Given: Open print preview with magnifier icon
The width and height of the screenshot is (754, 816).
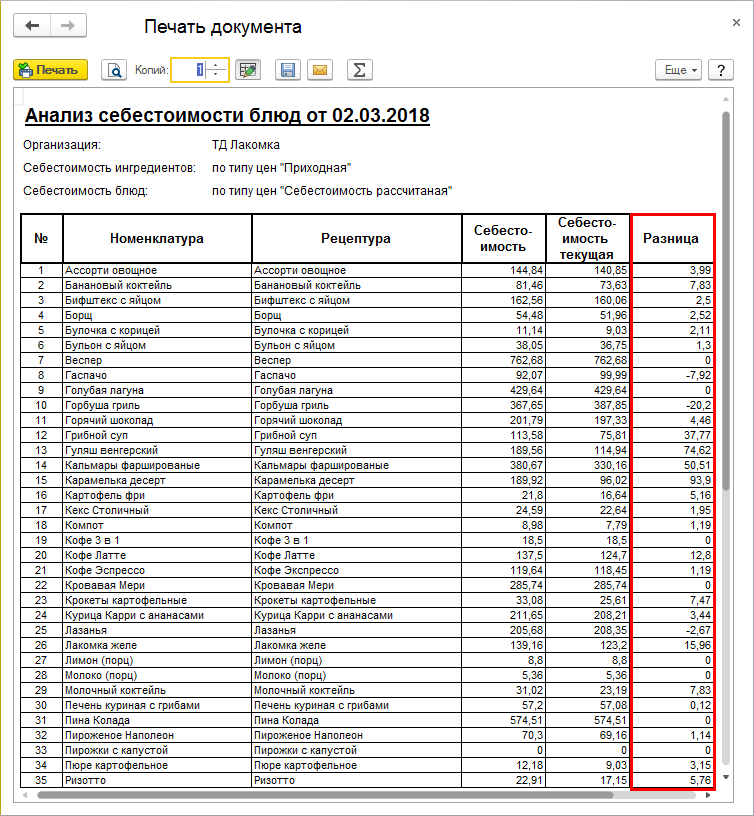Looking at the screenshot, I should (115, 70).
